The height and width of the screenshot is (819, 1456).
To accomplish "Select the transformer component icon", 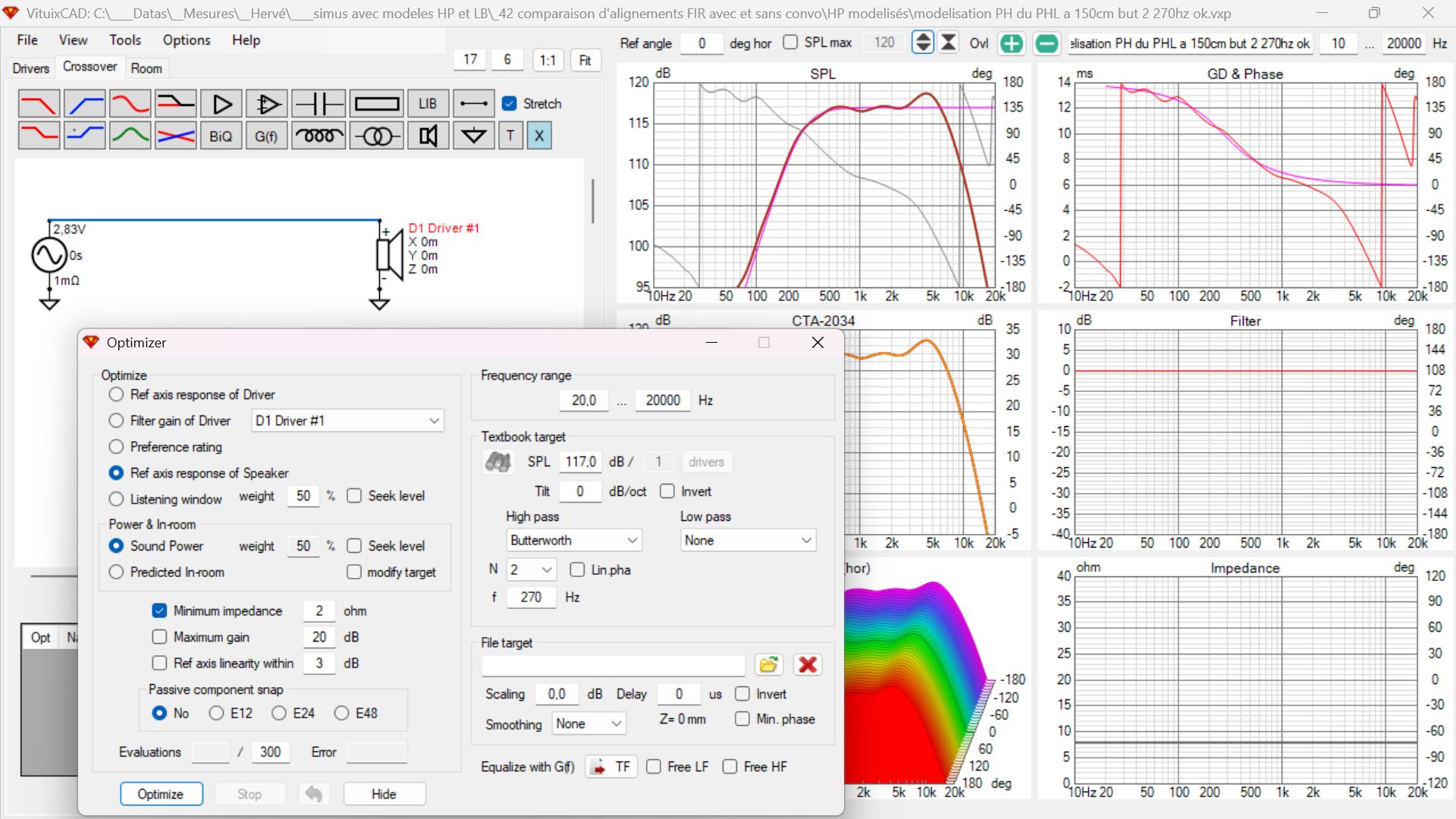I will tap(377, 136).
